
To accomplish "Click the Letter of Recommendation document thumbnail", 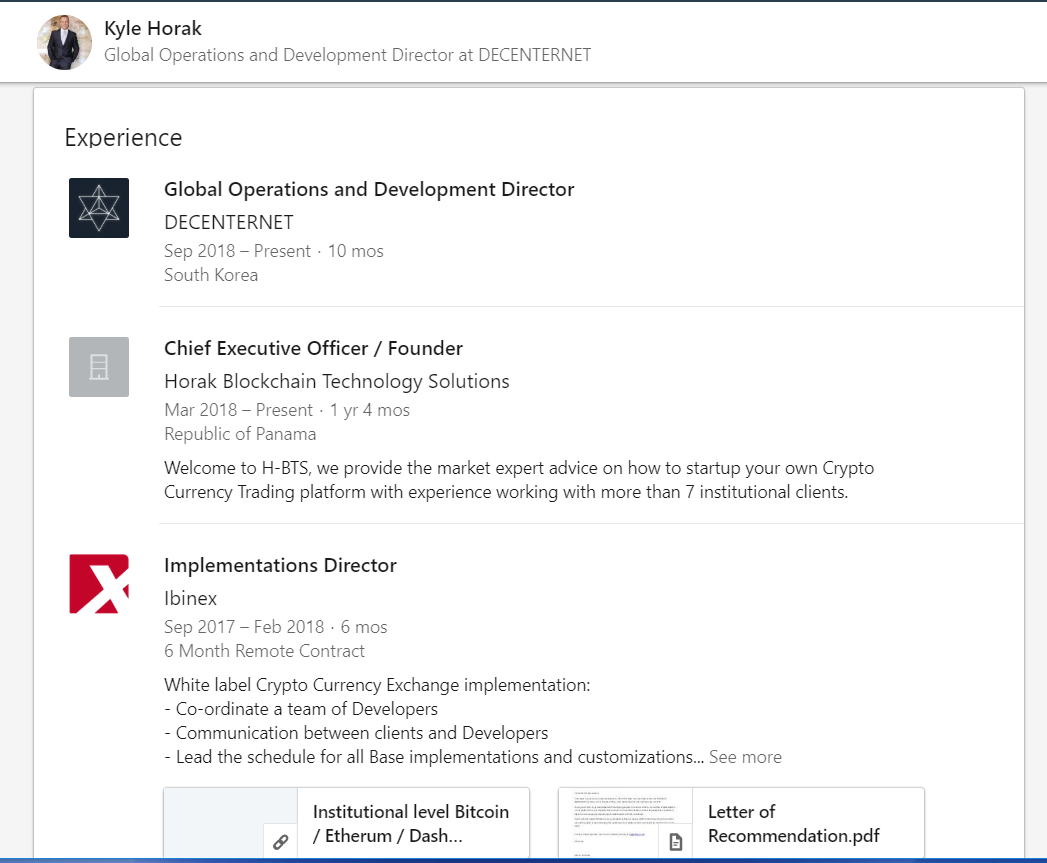I will 626,823.
